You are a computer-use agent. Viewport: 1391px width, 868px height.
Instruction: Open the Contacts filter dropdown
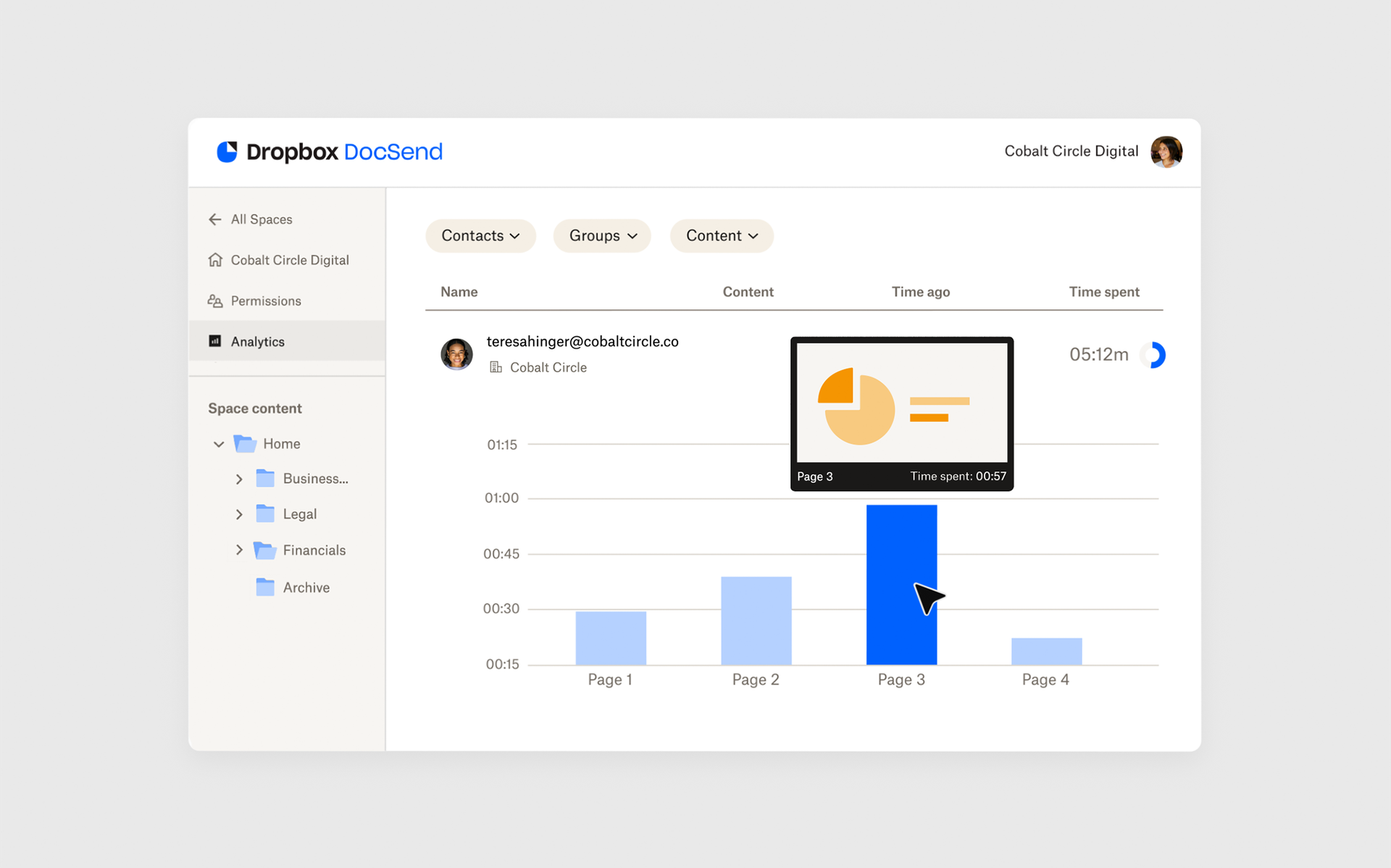point(480,235)
